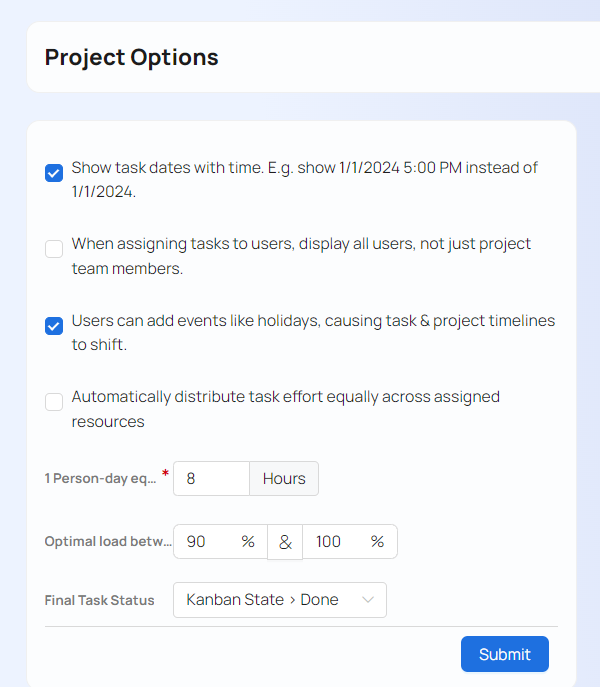
Task: Click the Final Task Status label
Action: coord(99,600)
